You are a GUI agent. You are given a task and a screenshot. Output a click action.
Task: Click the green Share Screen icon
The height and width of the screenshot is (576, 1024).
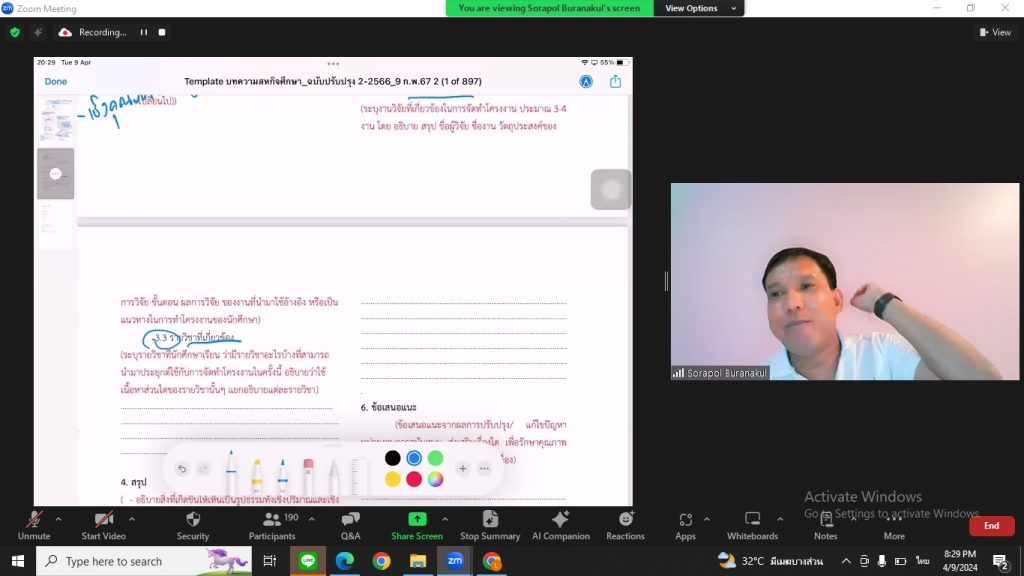coord(417,519)
